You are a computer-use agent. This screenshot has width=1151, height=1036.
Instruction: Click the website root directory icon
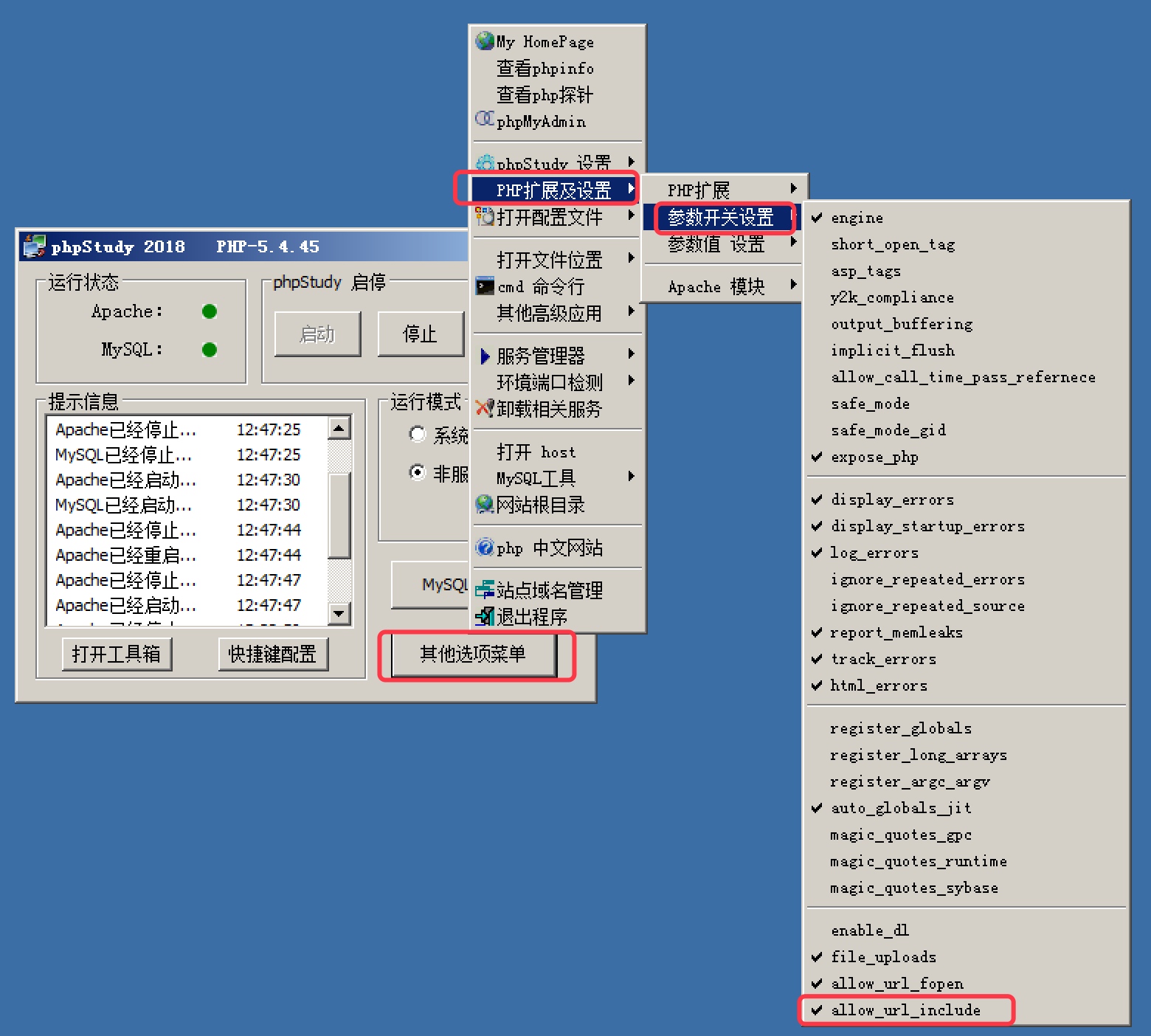(485, 504)
